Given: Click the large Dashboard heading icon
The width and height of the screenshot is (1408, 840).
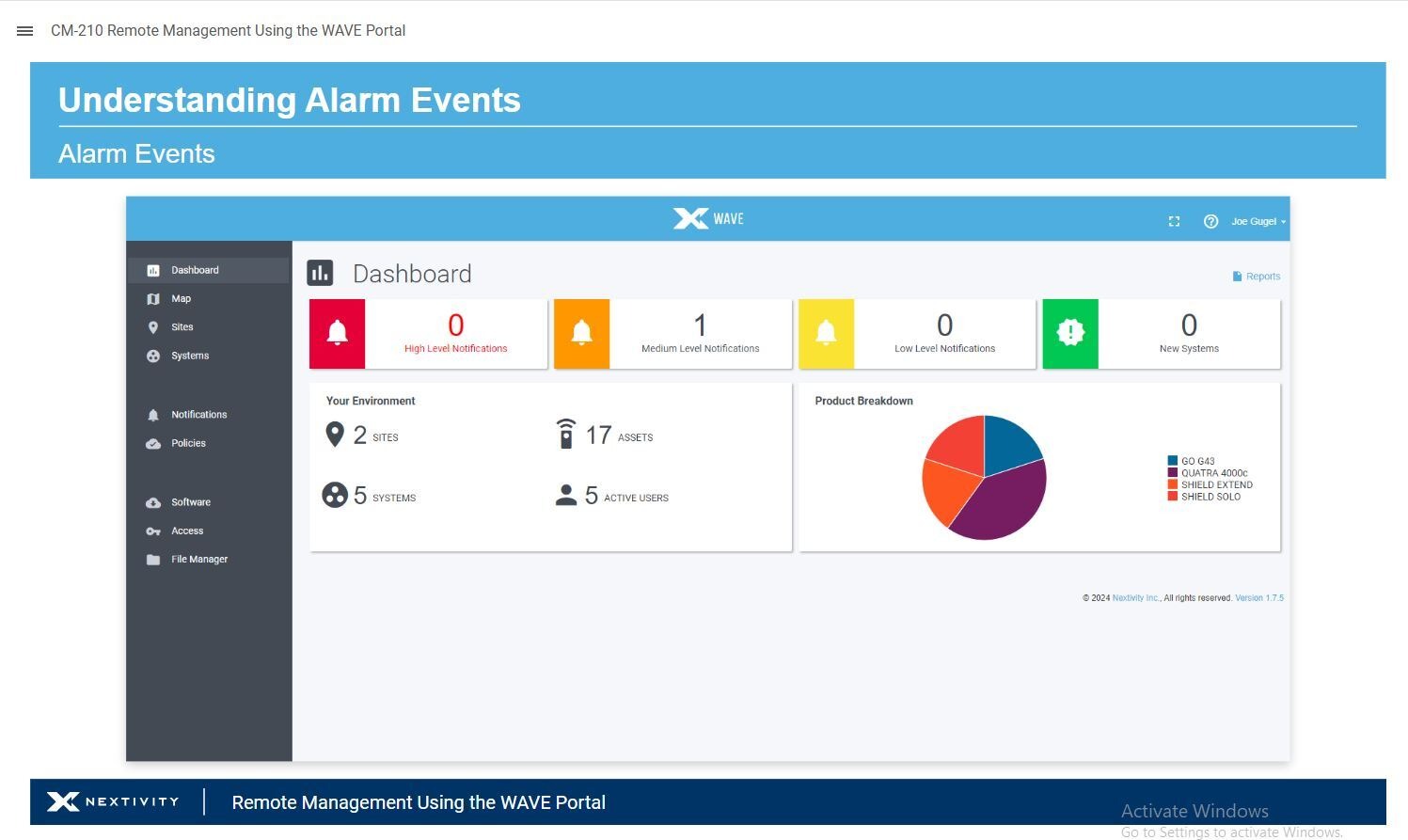Looking at the screenshot, I should 320,274.
